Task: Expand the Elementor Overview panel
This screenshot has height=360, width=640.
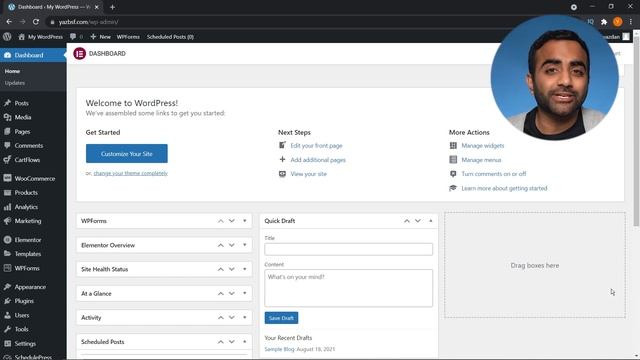Action: (244, 245)
